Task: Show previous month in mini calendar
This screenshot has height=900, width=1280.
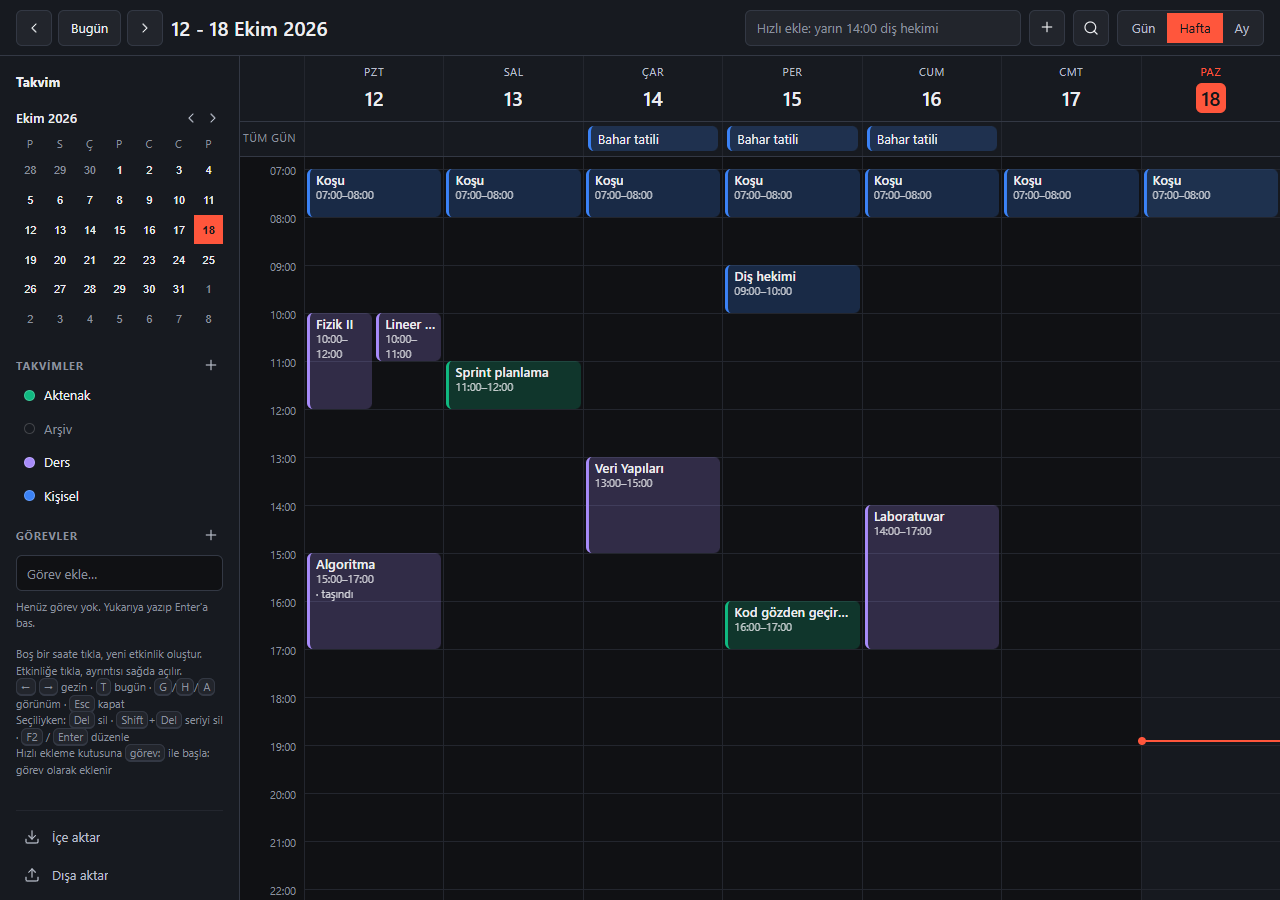Action: pyautogui.click(x=191, y=118)
